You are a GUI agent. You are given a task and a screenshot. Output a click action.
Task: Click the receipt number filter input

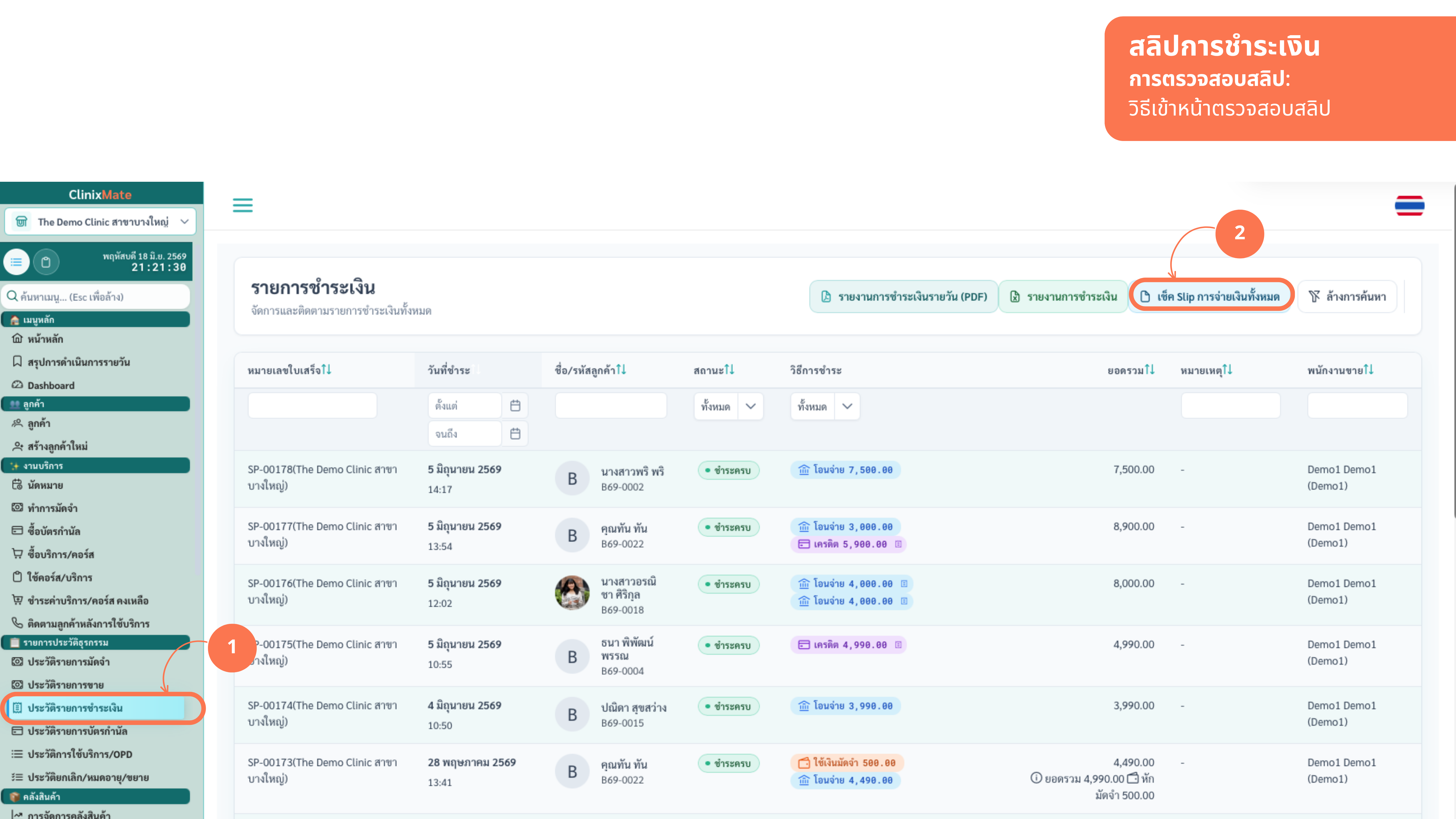[313, 405]
